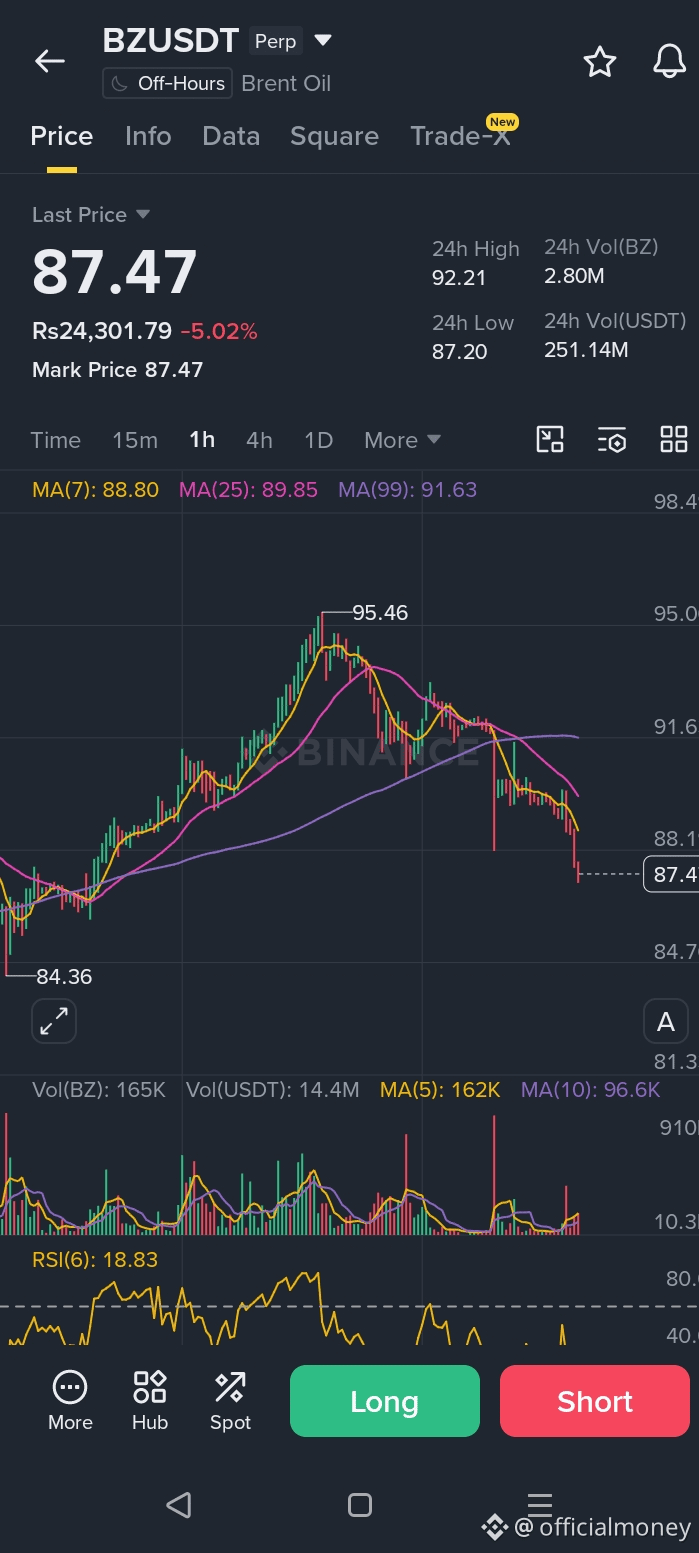Image resolution: width=699 pixels, height=1553 pixels.
Task: Tap Mark Price 87.47 text
Action: [x=117, y=370]
